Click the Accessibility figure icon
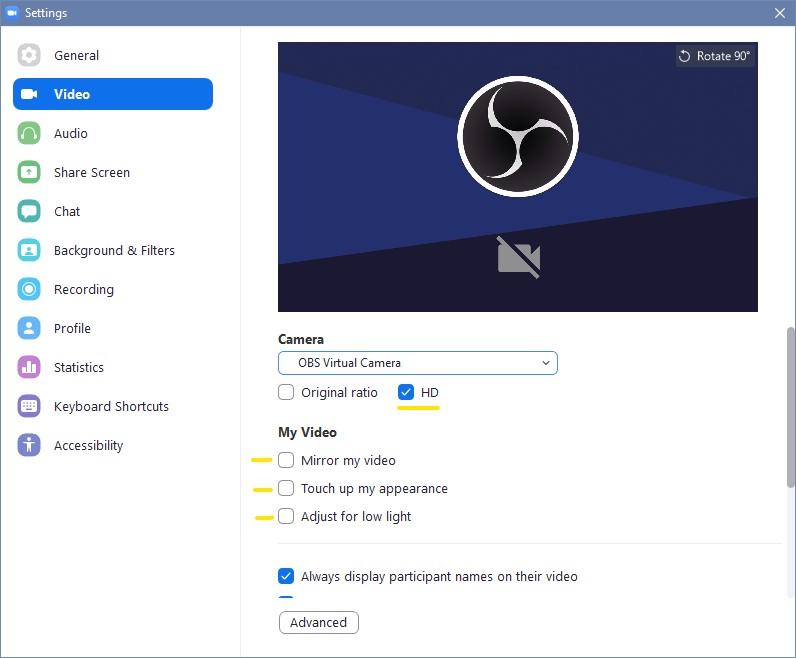 point(29,445)
